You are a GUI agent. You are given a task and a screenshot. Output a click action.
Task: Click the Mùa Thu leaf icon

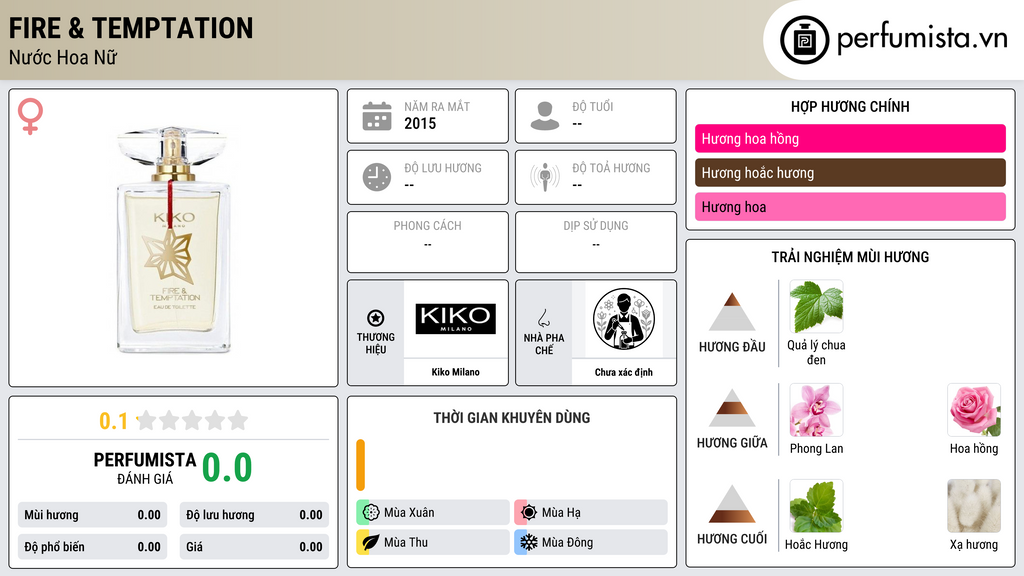coord(371,542)
